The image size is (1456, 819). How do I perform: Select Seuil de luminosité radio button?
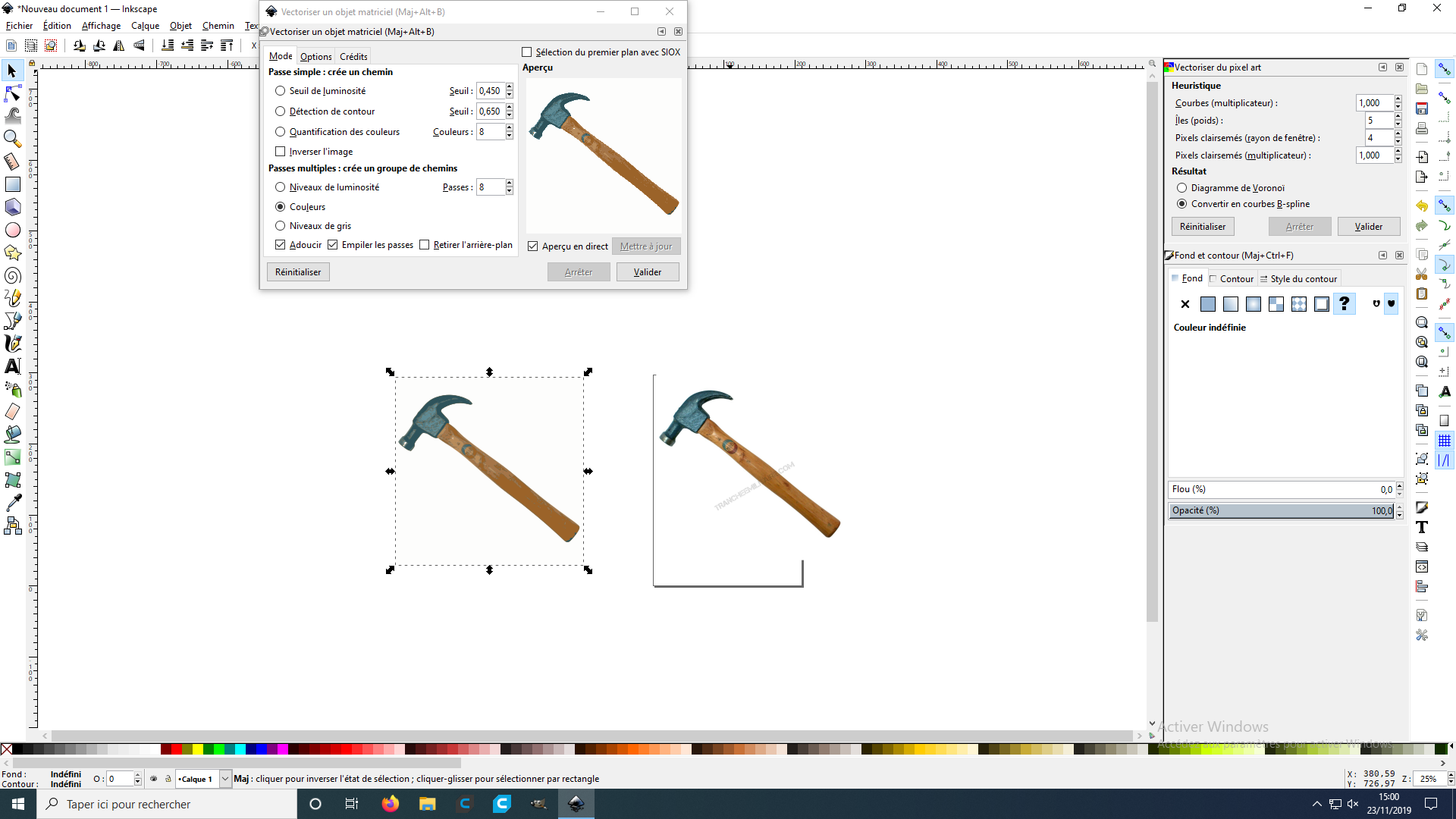(280, 91)
